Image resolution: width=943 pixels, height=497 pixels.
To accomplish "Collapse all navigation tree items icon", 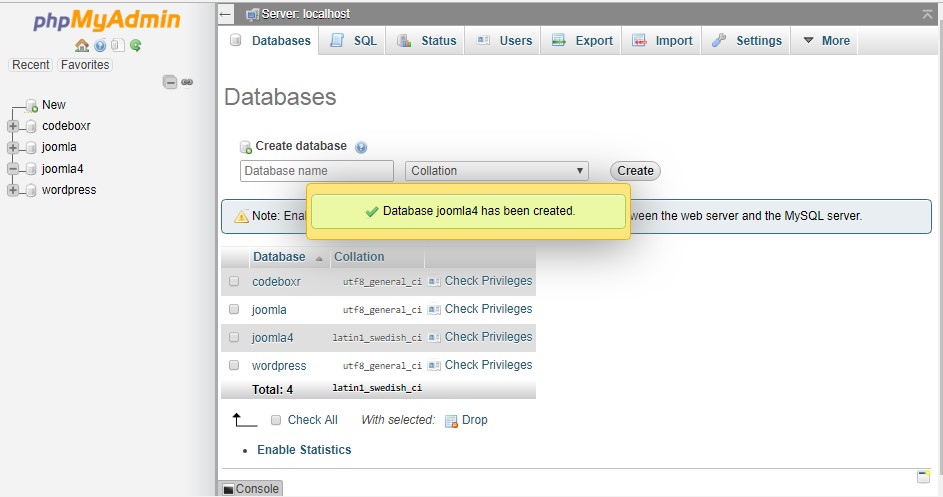I will pyautogui.click(x=170, y=82).
